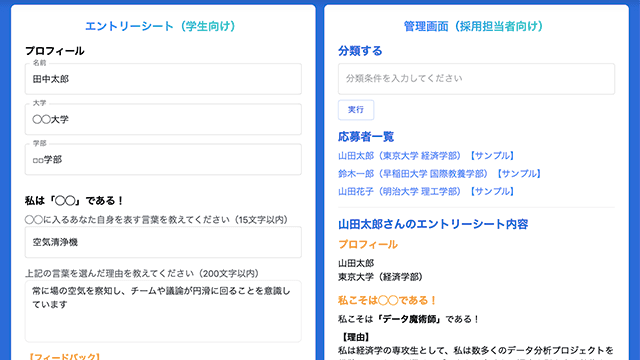Click the 実行 button
Viewport: 640px width, 360px height.
click(356, 110)
